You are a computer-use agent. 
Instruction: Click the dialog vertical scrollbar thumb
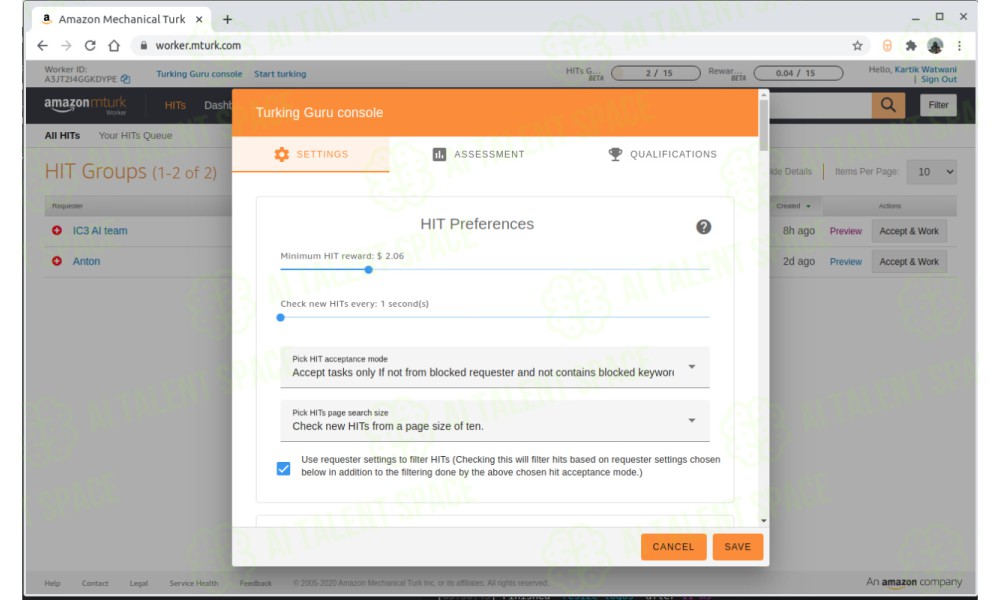tap(763, 125)
